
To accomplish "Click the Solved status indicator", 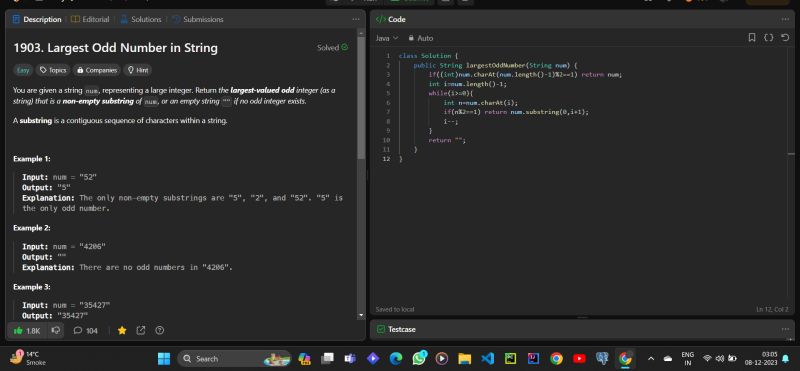I will (x=333, y=47).
